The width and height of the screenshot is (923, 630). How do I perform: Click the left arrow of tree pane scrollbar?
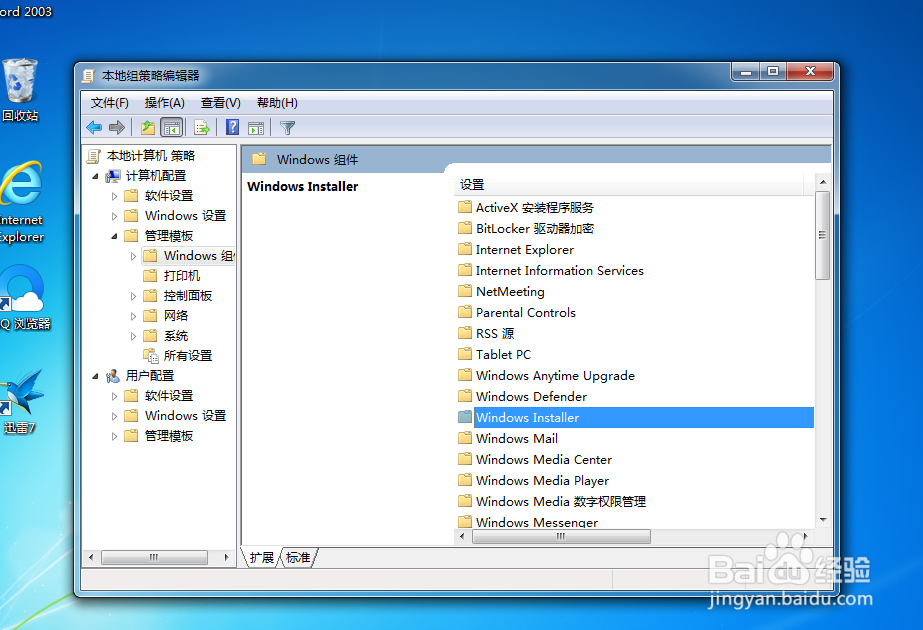pyautogui.click(x=91, y=557)
